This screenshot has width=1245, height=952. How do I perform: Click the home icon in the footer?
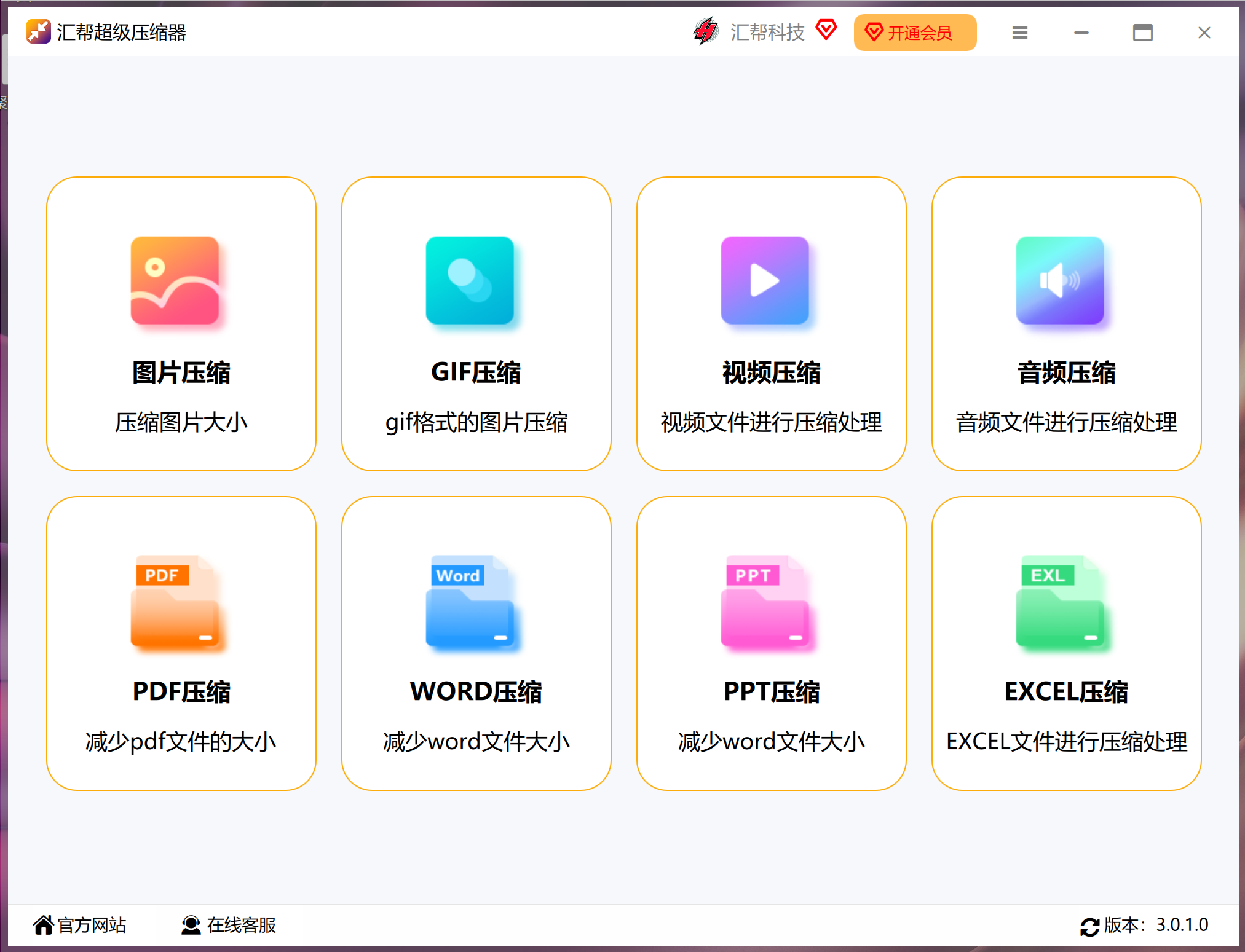[43, 924]
